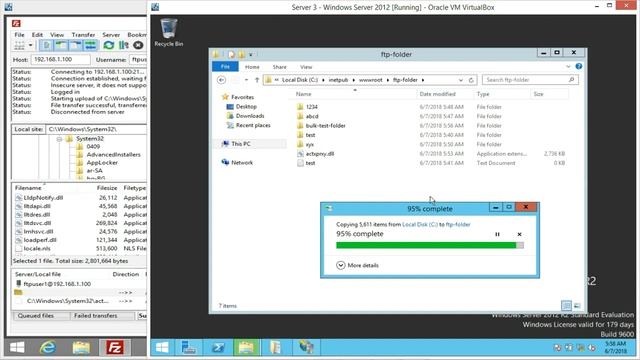Open FileZilla Server menu
The height and width of the screenshot is (360, 640).
(x=111, y=35)
